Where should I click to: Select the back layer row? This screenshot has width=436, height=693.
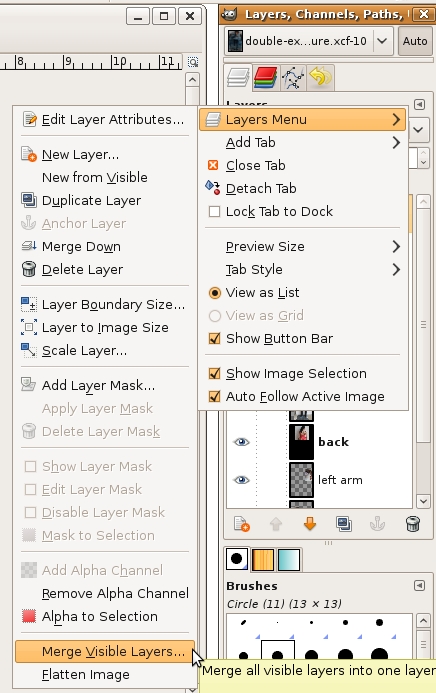tap(319, 442)
